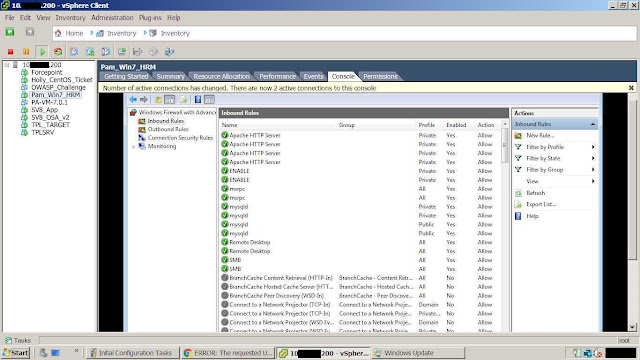Screen dimensions: 640x360
Task: Sort rules by Enabled column header
Action: tap(456, 125)
